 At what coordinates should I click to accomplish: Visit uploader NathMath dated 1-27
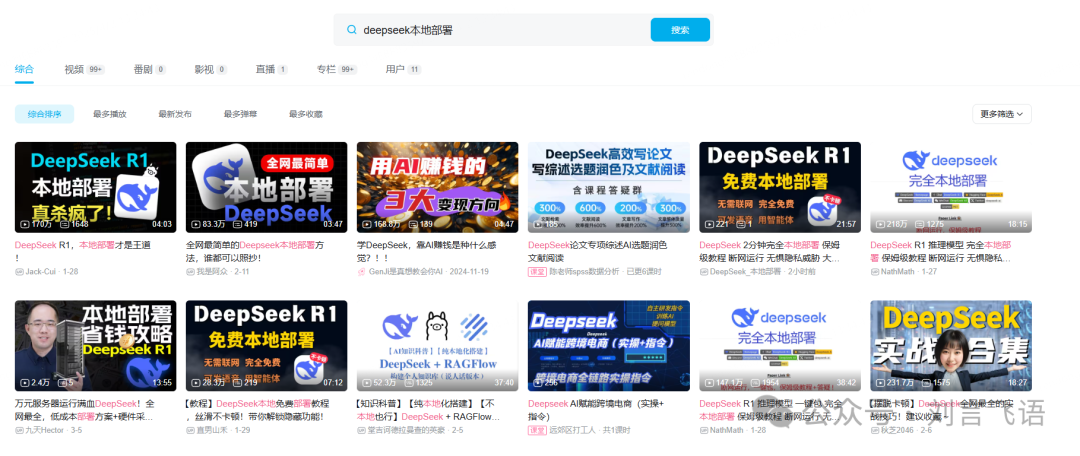899,271
